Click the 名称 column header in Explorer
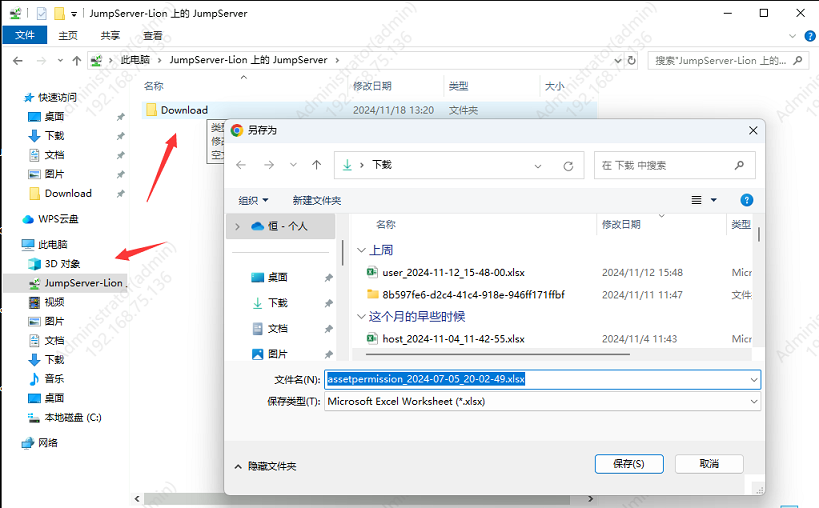Screen dimensions: 819x508 (x=154, y=86)
